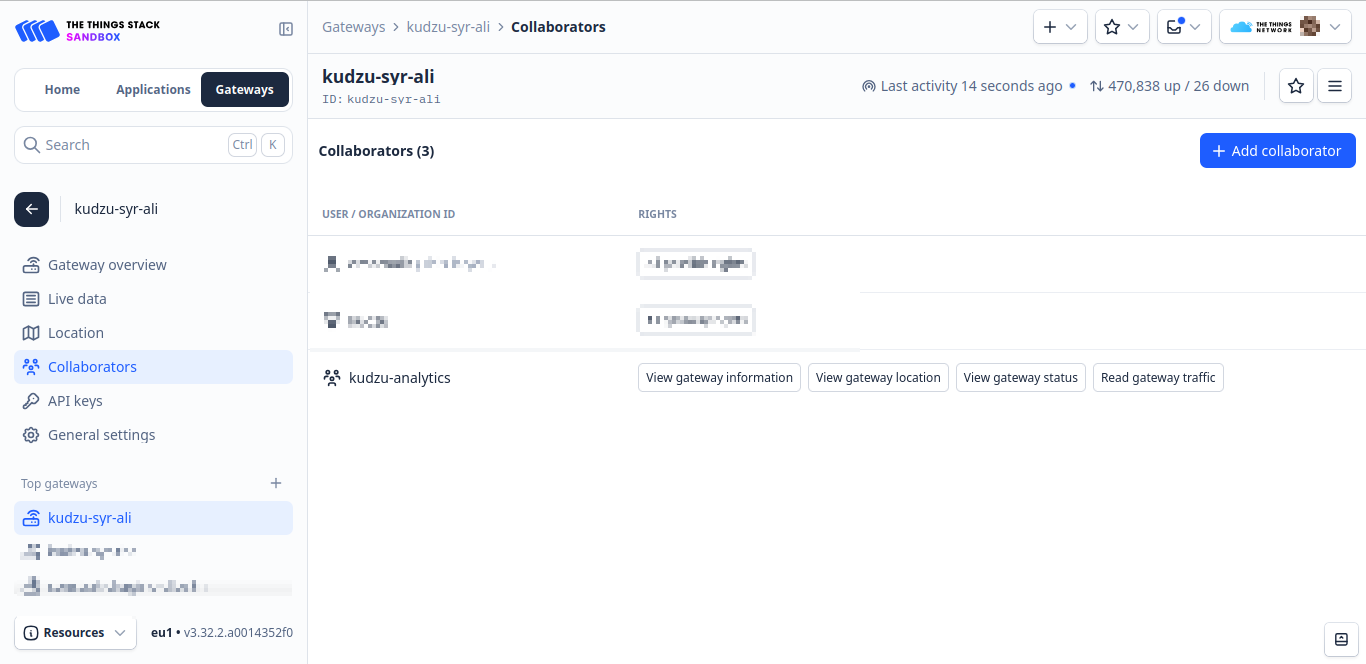The width and height of the screenshot is (1366, 664).
Task: Go to Location page
Action: (x=153, y=333)
